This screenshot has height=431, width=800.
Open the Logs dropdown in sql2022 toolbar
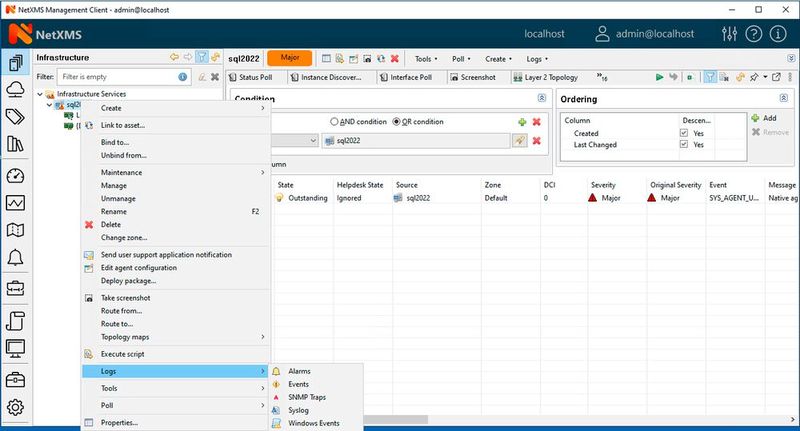click(537, 59)
